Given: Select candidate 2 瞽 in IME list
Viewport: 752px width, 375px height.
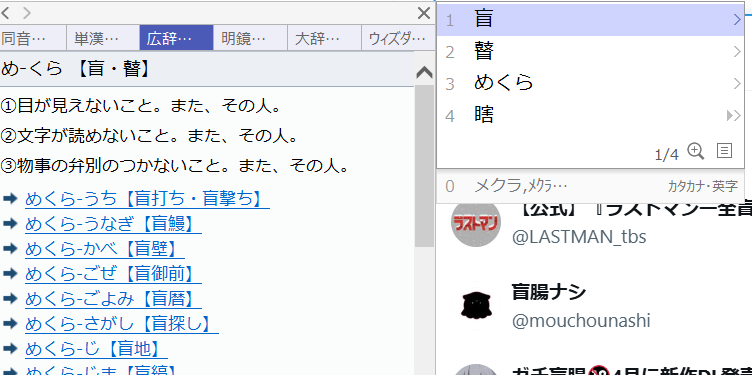Looking at the screenshot, I should (x=590, y=51).
